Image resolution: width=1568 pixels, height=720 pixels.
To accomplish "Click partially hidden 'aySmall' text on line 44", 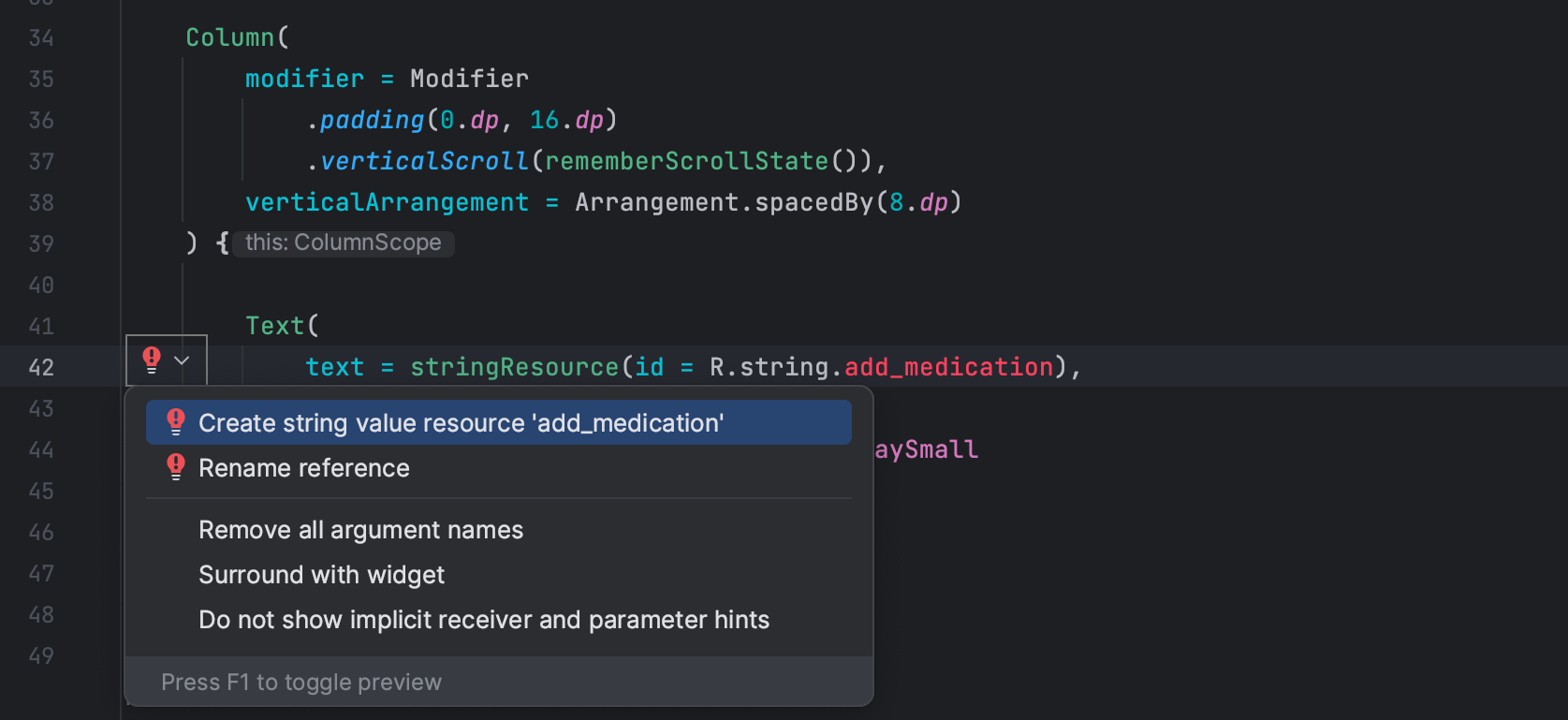I will click(x=927, y=449).
